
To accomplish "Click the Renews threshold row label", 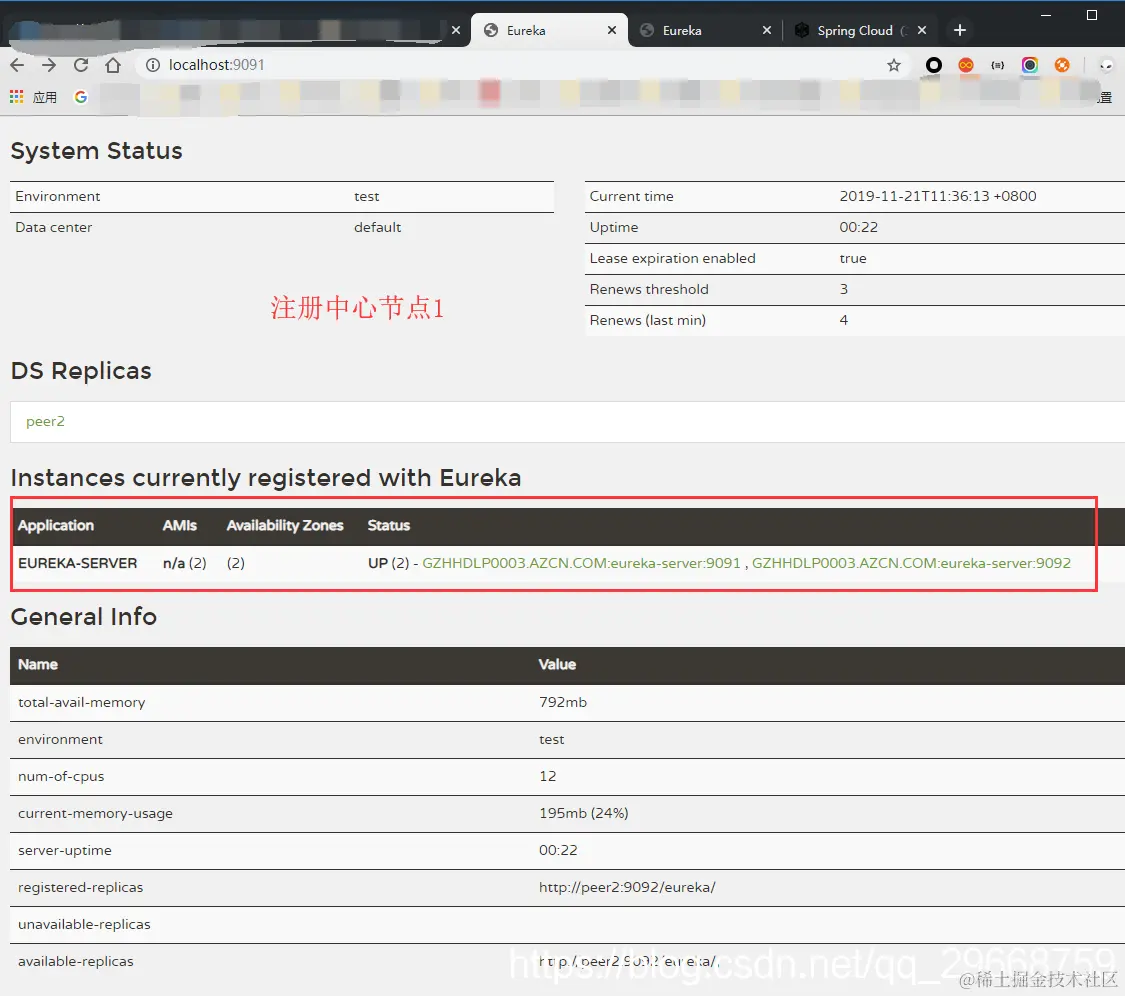I will point(649,289).
